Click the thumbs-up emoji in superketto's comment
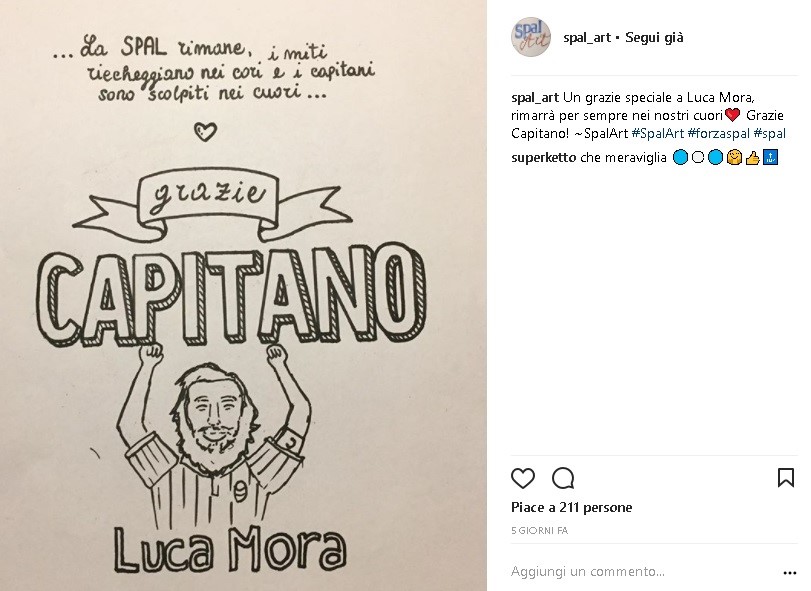This screenshot has width=811, height=591. coord(753,158)
